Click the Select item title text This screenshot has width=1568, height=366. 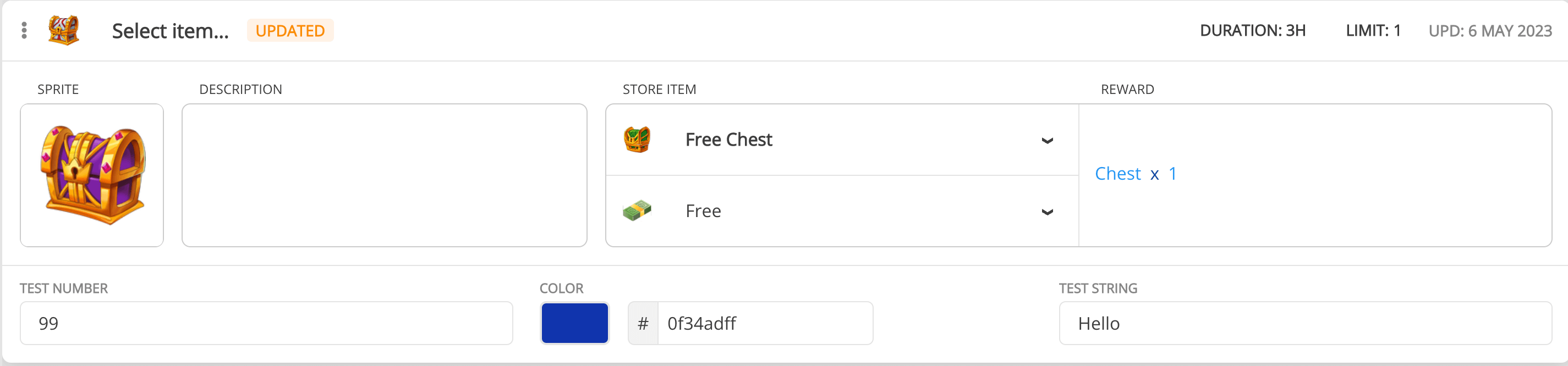tap(171, 30)
